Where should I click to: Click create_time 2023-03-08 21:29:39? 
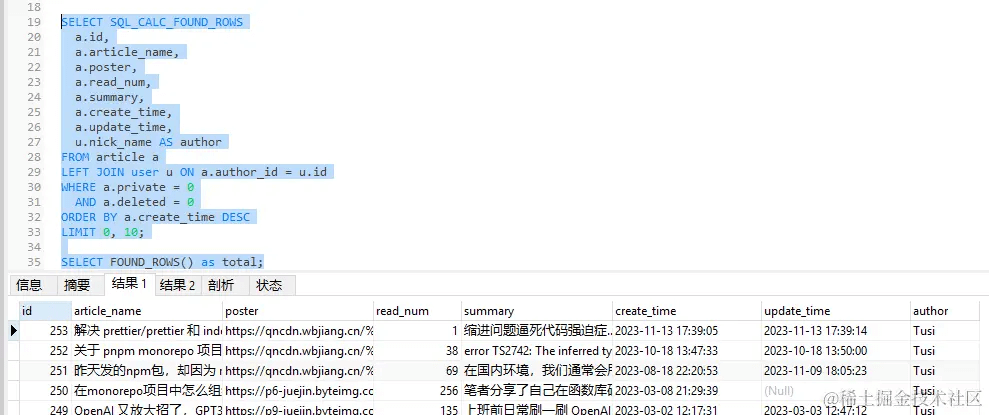(687, 391)
